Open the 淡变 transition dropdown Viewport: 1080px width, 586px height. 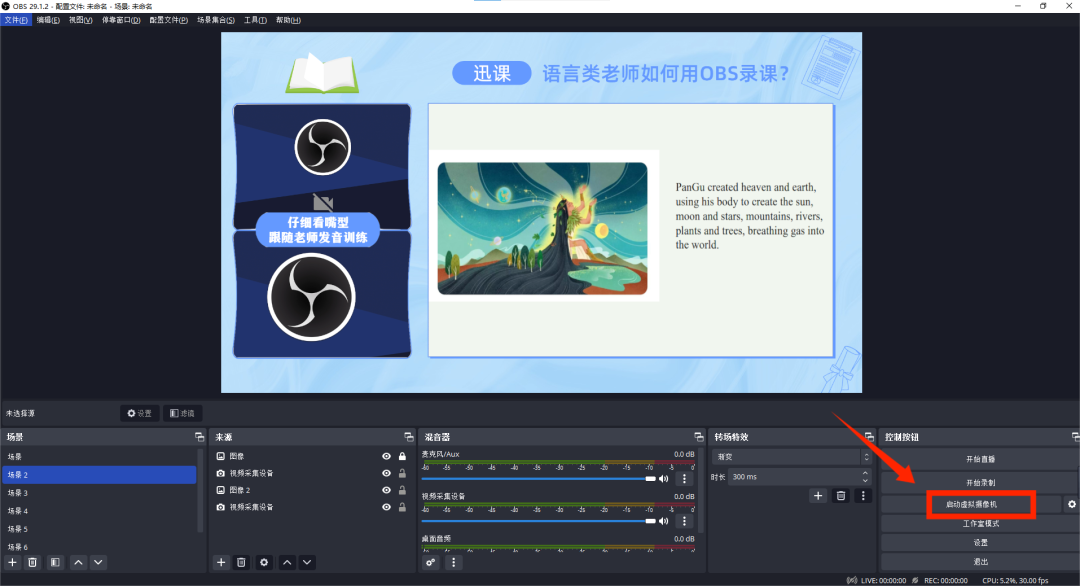[790, 458]
